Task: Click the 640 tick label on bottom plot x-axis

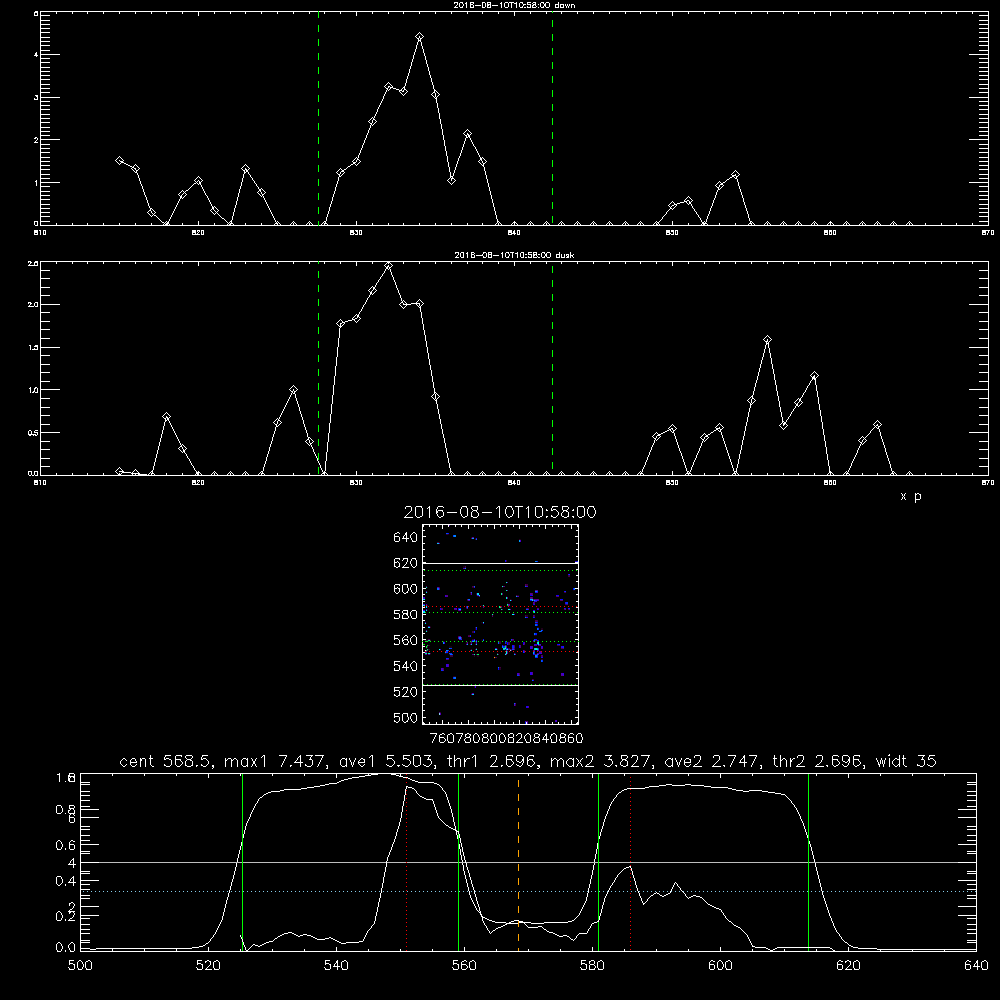Action: (x=976, y=966)
